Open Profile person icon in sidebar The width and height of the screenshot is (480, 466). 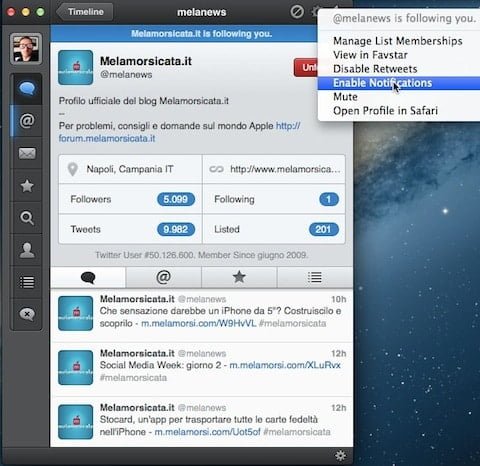pyautogui.click(x=27, y=250)
